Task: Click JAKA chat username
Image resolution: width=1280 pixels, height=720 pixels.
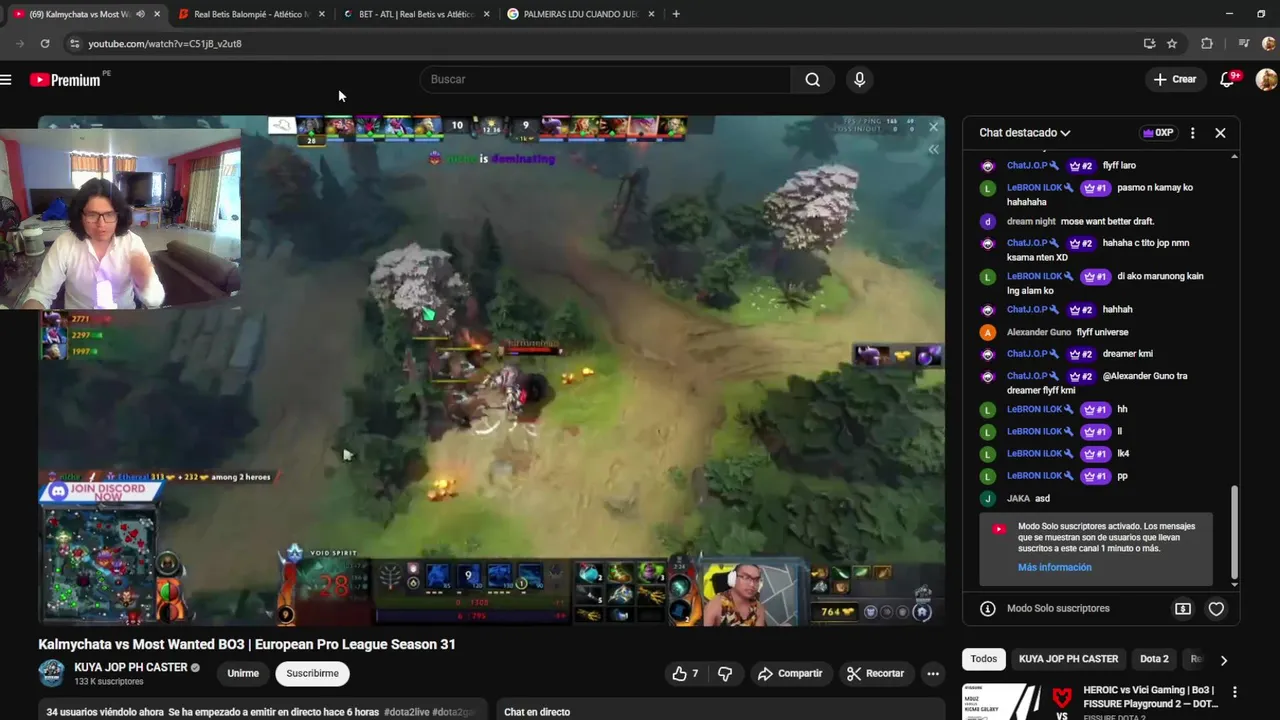Action: pyautogui.click(x=1018, y=498)
